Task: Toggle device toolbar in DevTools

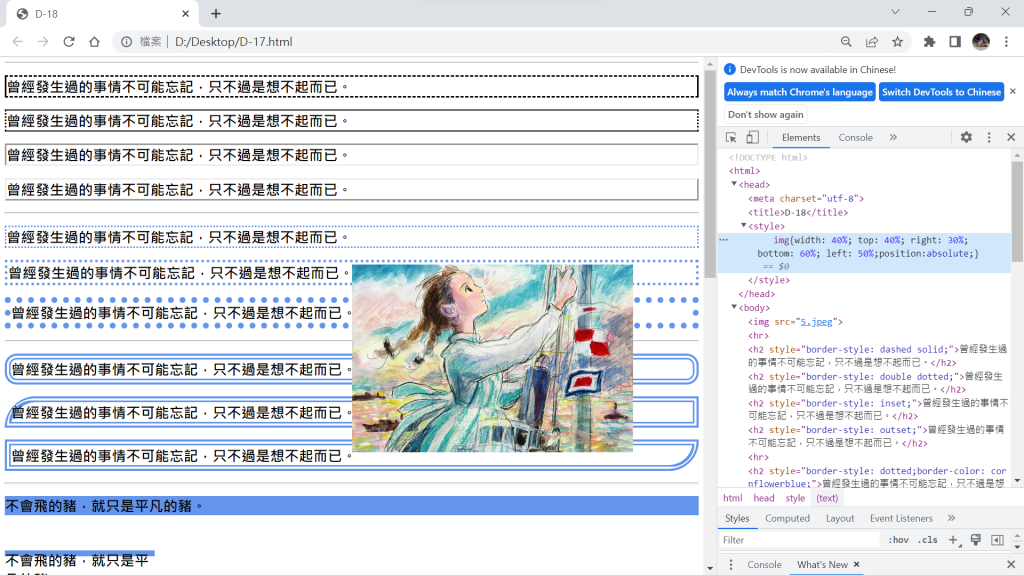Action: (752, 137)
